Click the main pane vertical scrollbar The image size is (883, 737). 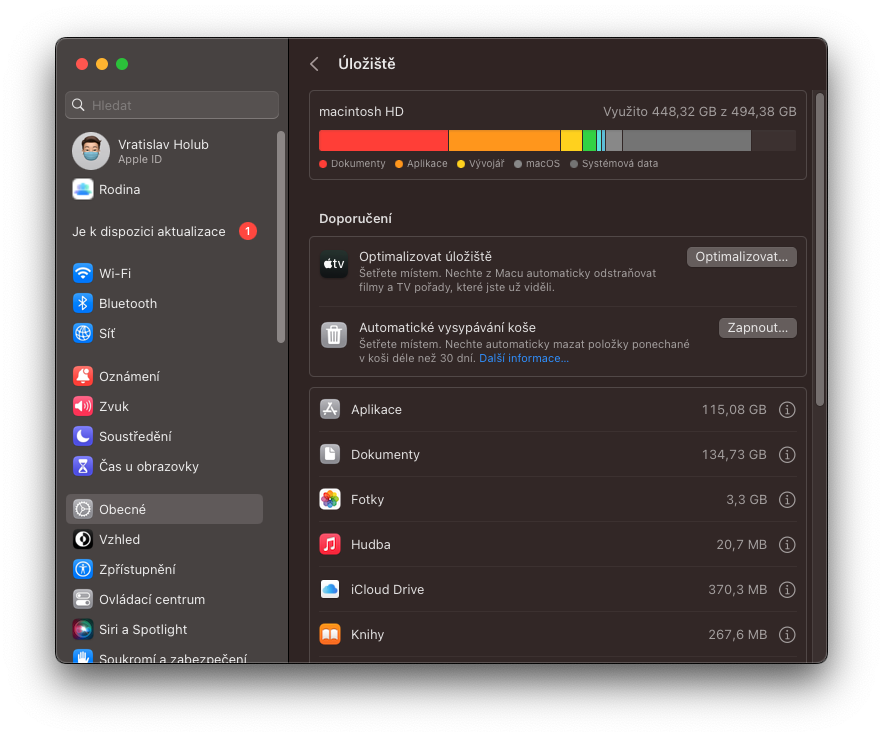[x=820, y=249]
